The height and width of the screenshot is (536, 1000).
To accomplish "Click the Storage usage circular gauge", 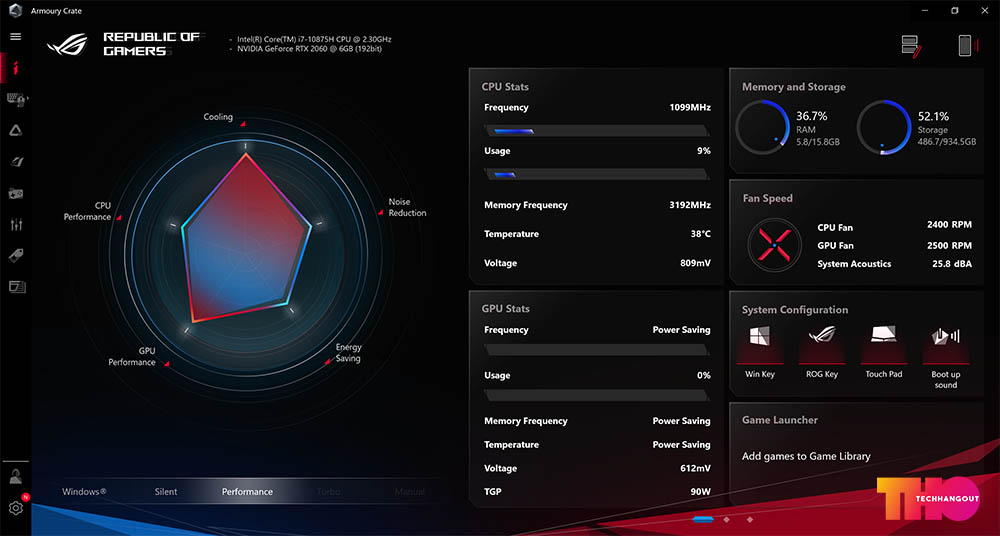I will tap(884, 127).
